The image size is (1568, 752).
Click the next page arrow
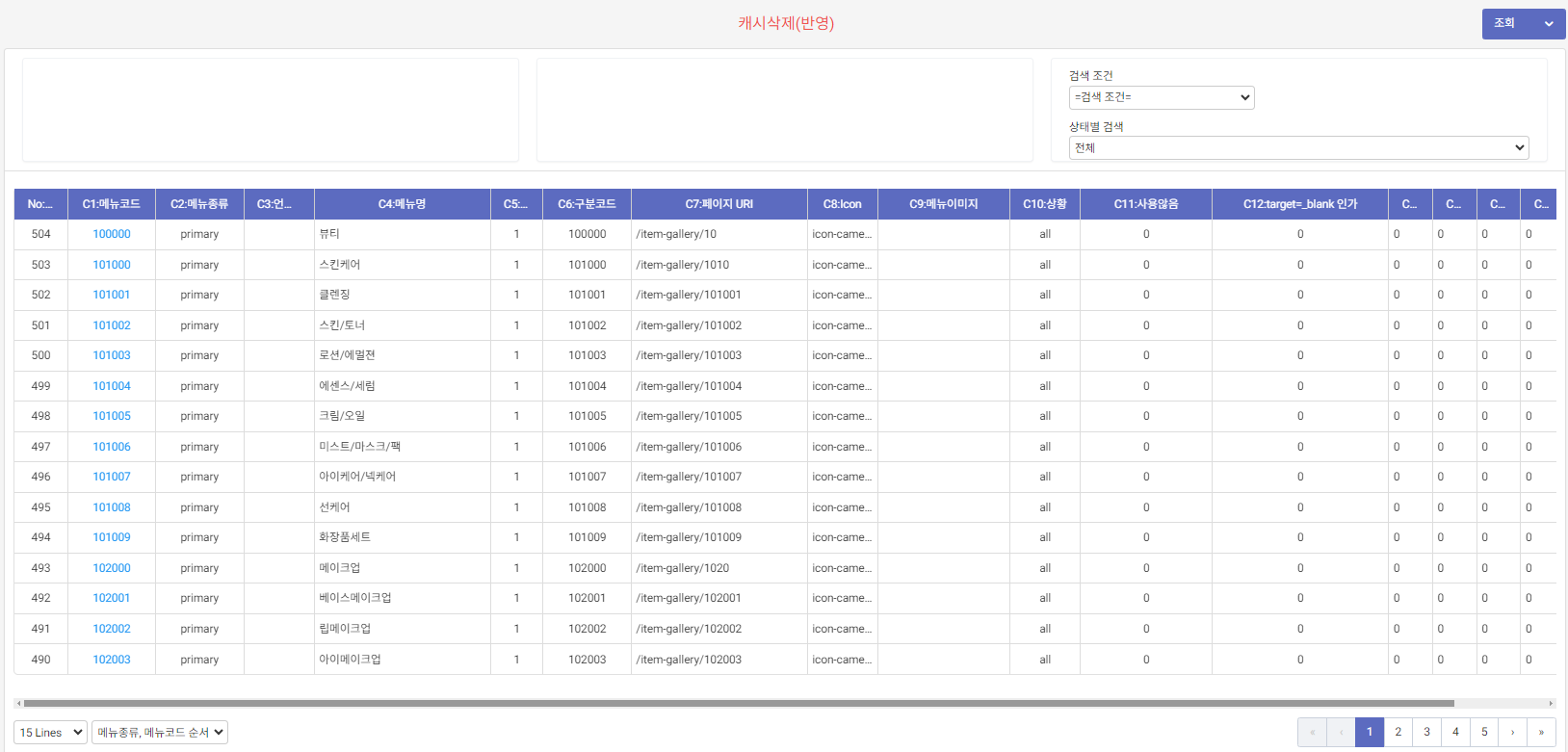(x=1513, y=732)
